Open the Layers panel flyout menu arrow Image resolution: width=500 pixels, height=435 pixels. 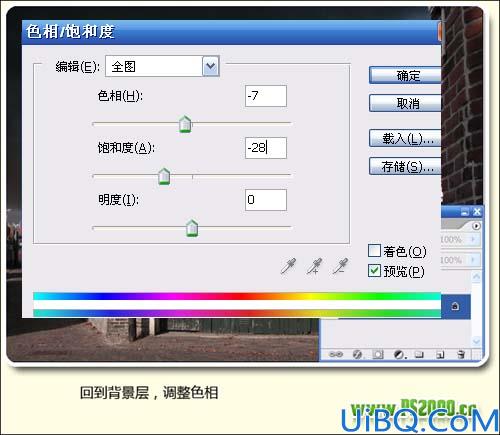[x=476, y=226]
